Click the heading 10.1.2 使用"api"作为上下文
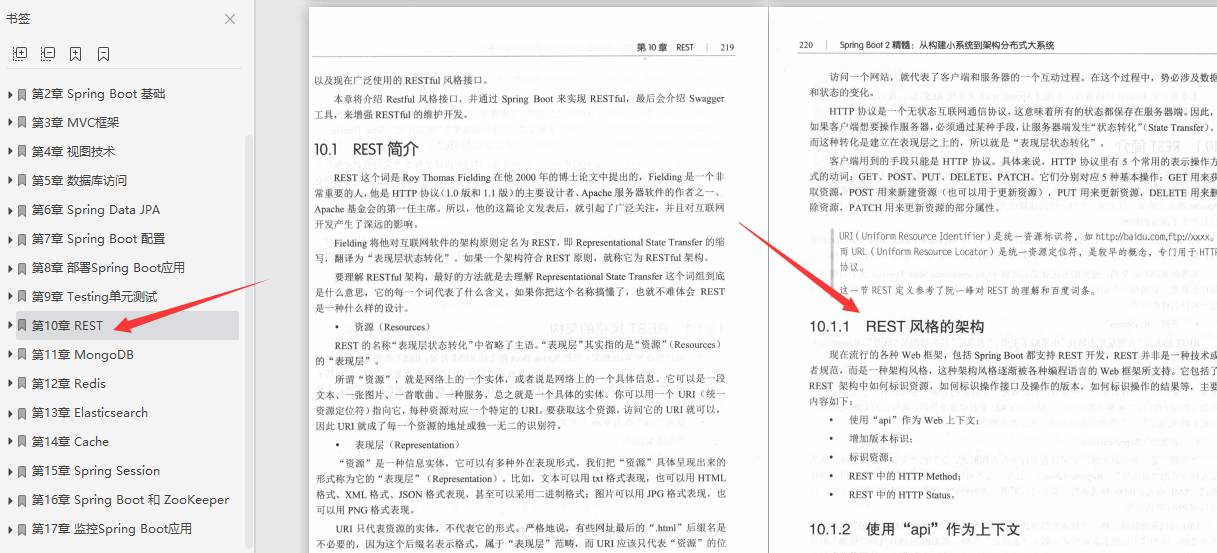This screenshot has width=1217, height=553. 915,529
